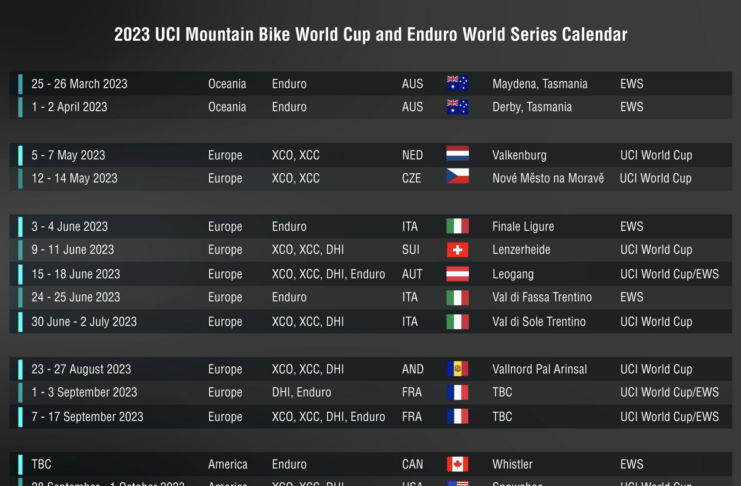This screenshot has width=741, height=486.
Task: Click the Andorra flag beside Vallnord Pal Arinsal
Action: [457, 369]
